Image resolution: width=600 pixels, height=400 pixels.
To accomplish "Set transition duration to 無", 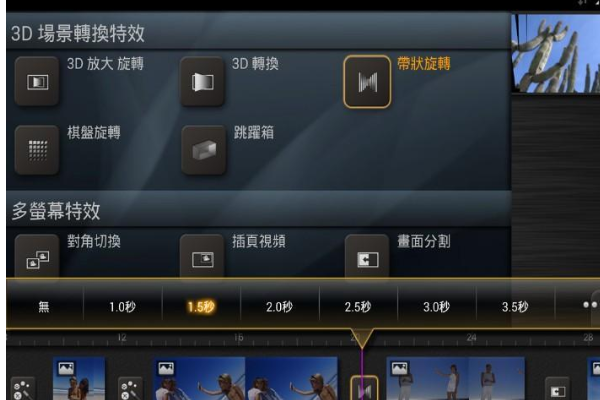I will (44, 307).
